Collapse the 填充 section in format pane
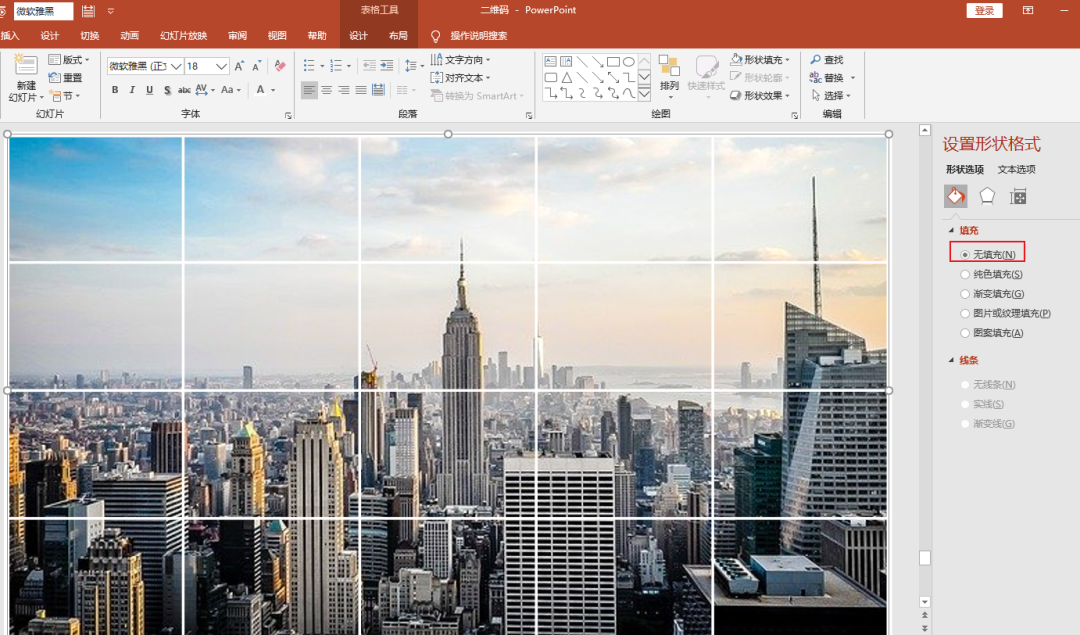The image size is (1080, 635). coord(952,231)
